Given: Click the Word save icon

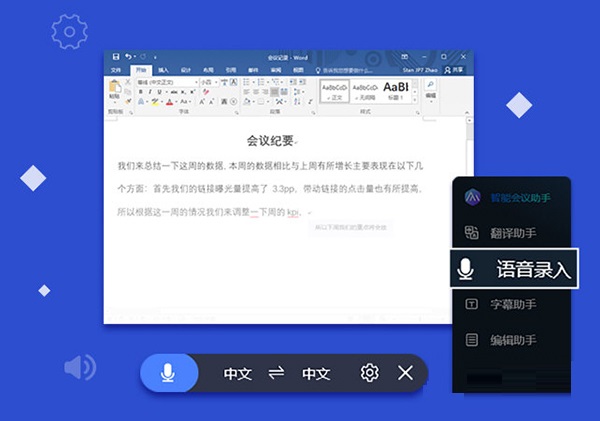Looking at the screenshot, I should 116,57.
